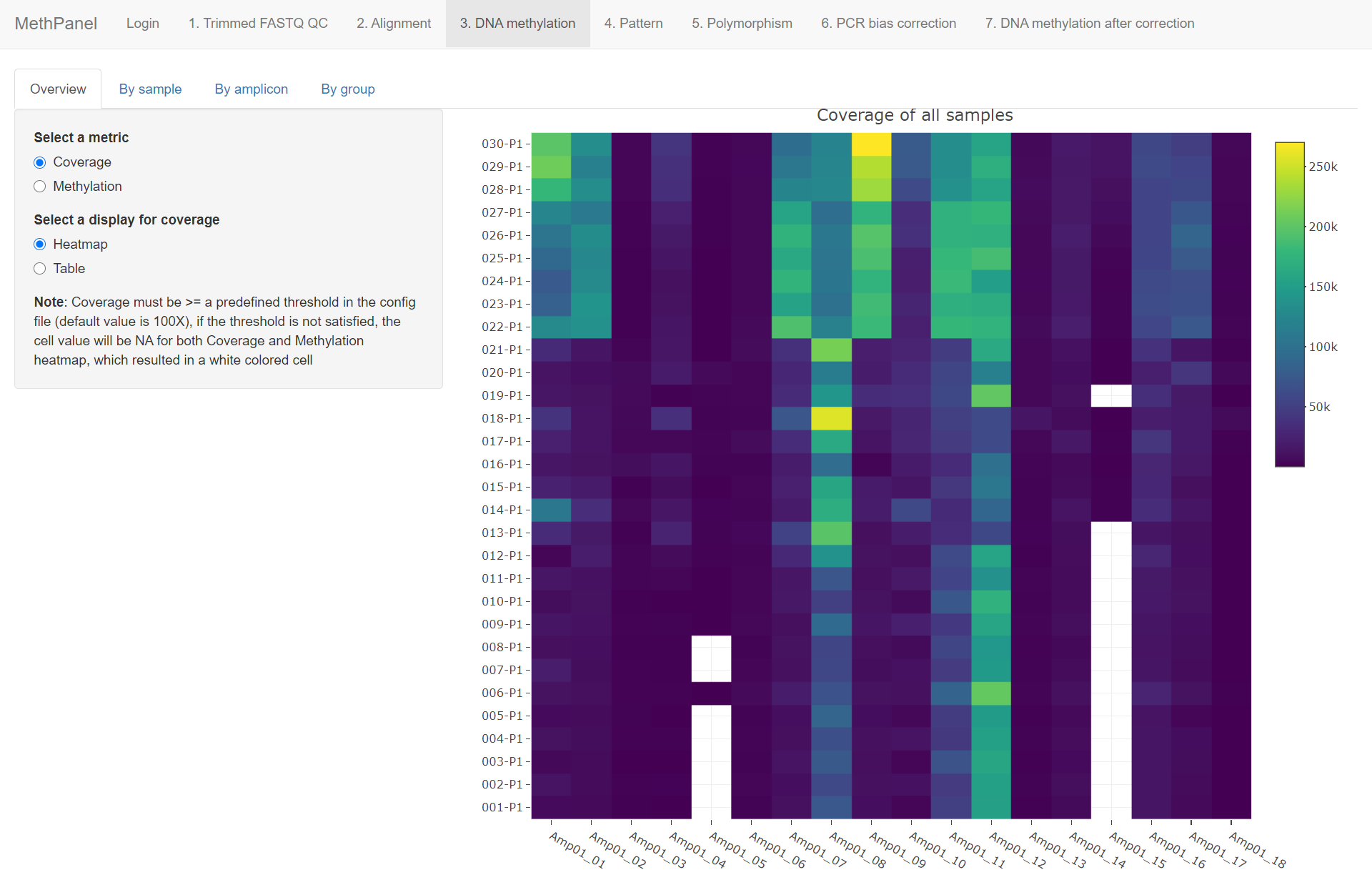Screen dimensions: 1372x880
Task: Select the Overview tab
Action: tap(58, 89)
